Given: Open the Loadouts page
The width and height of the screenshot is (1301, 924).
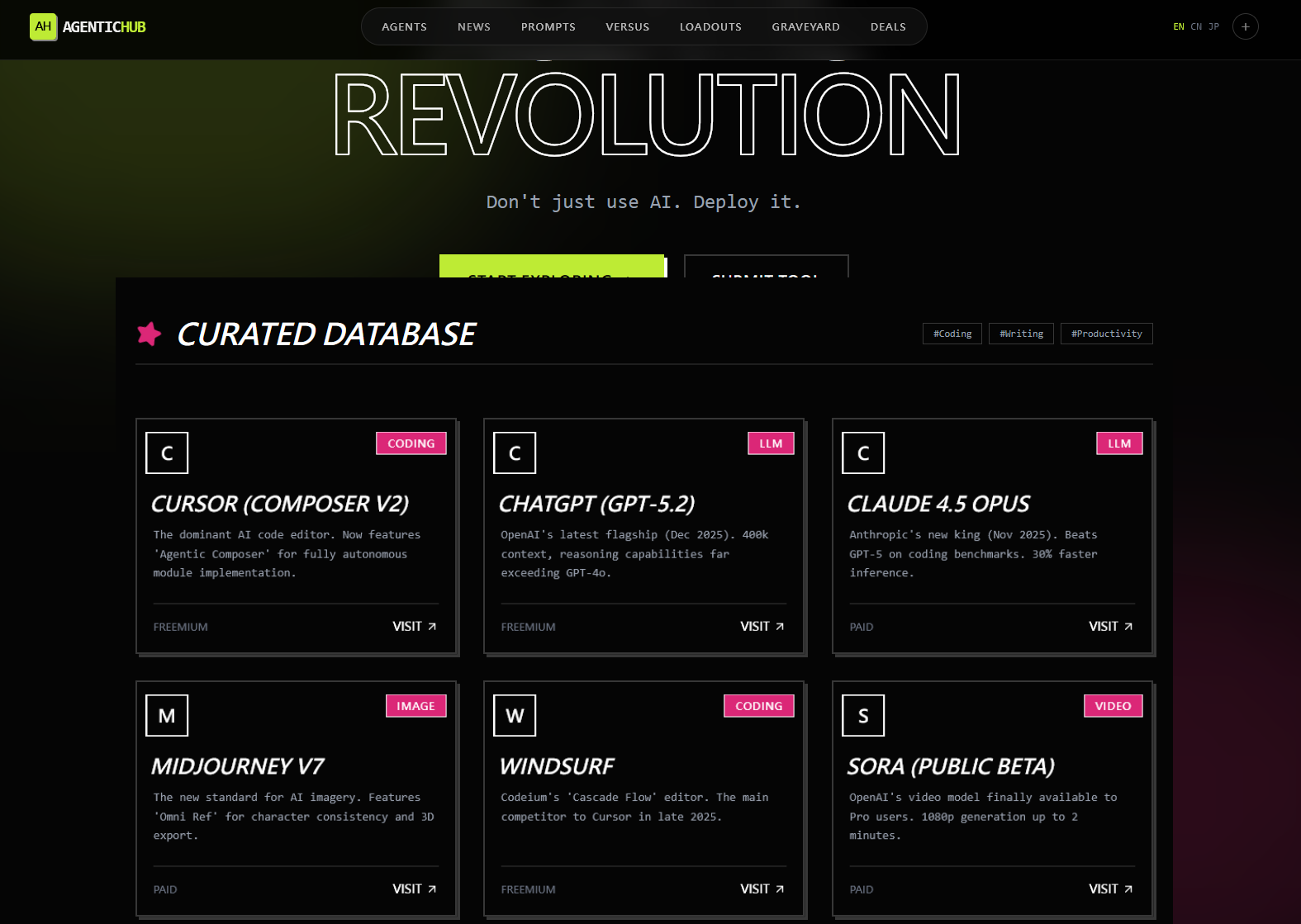Looking at the screenshot, I should pos(710,26).
